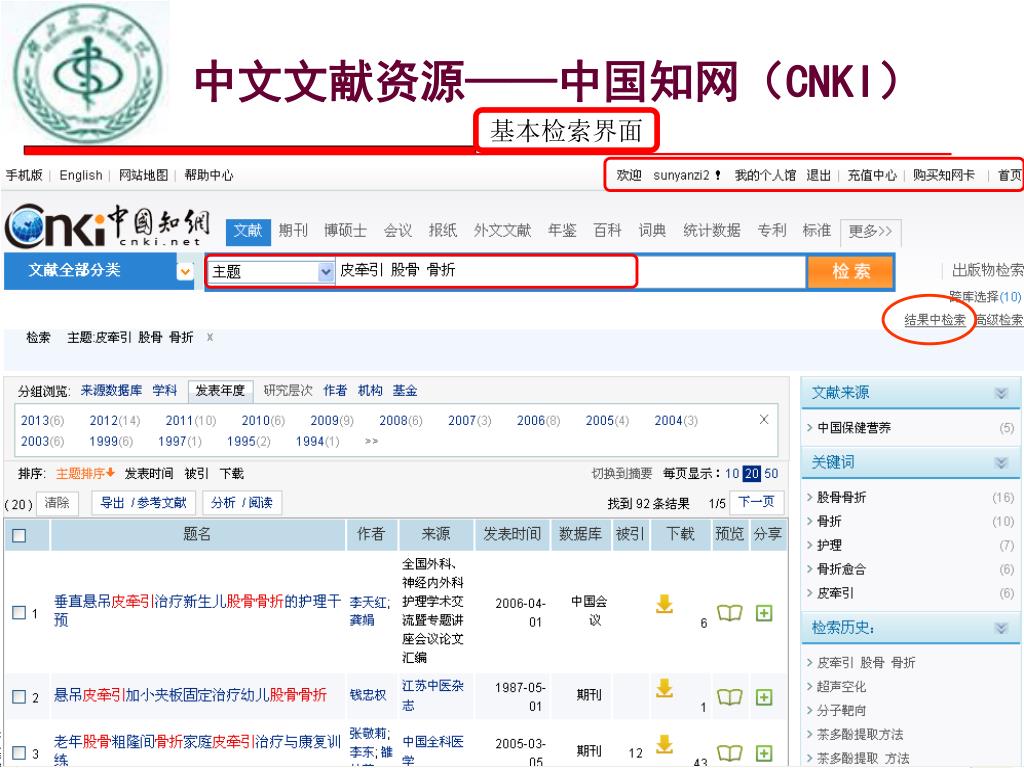This screenshot has height=768, width=1024.
Task: Show more years with the >> arrows
Action: tap(371, 441)
